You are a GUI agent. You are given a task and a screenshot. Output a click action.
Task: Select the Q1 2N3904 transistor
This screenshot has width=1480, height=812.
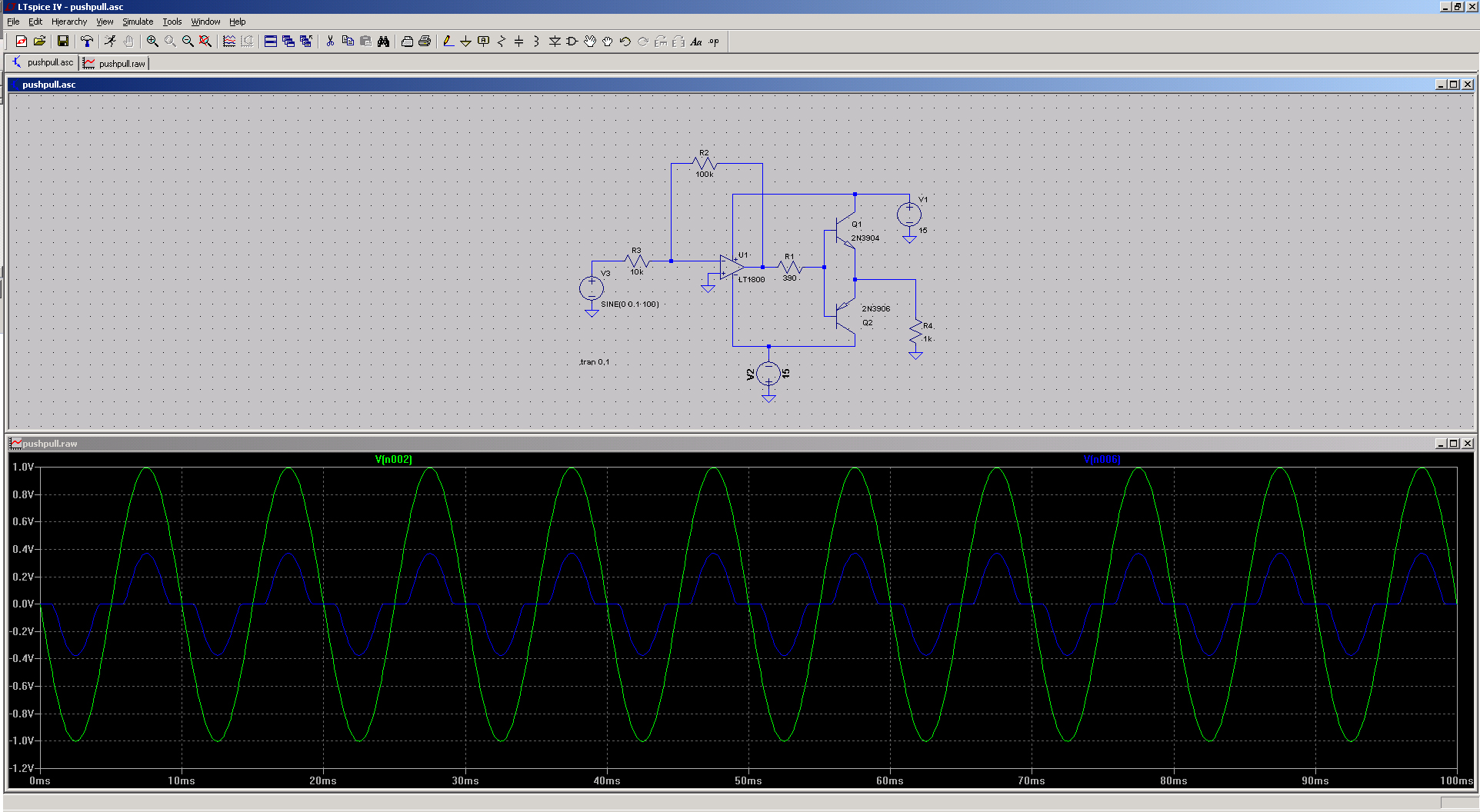pos(847,231)
